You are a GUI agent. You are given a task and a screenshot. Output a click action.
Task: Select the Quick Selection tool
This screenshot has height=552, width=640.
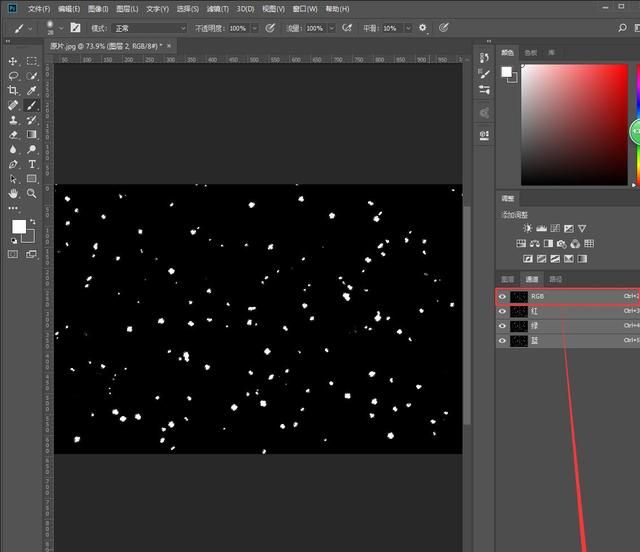(x=31, y=76)
